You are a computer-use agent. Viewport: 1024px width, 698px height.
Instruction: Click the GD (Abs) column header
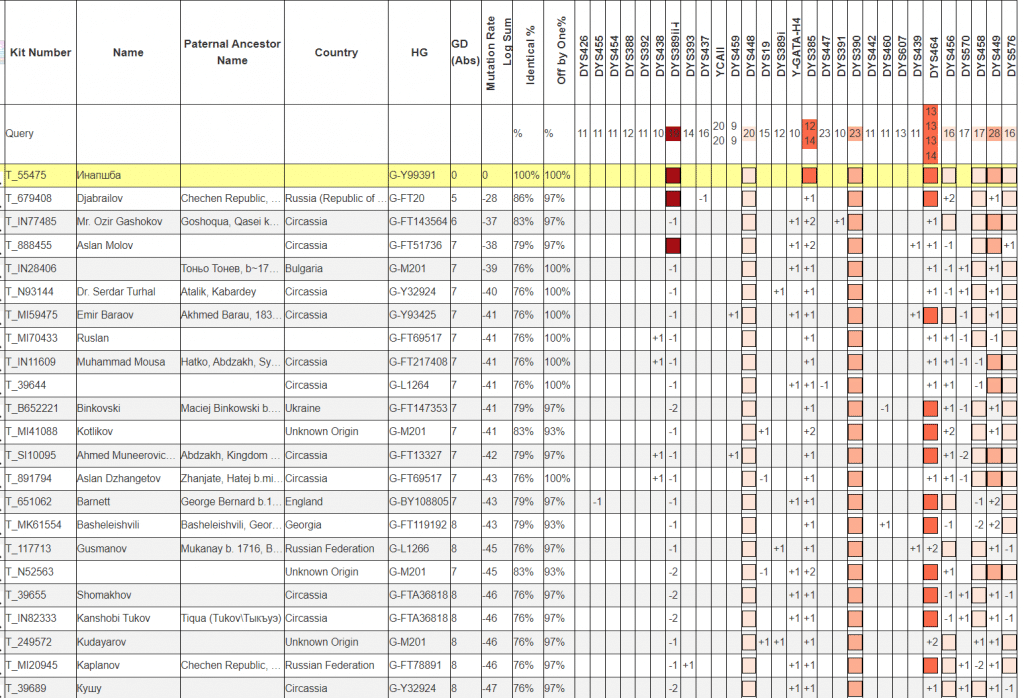point(464,52)
